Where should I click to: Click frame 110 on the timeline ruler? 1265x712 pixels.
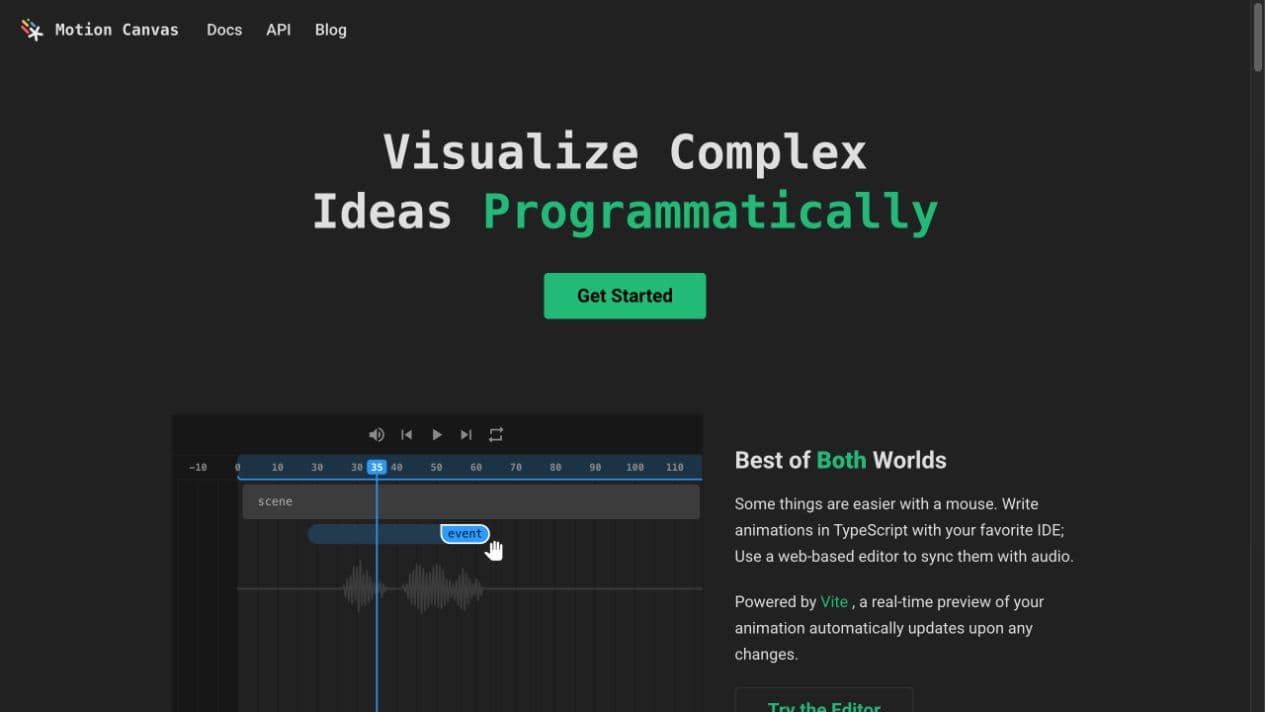pyautogui.click(x=675, y=467)
